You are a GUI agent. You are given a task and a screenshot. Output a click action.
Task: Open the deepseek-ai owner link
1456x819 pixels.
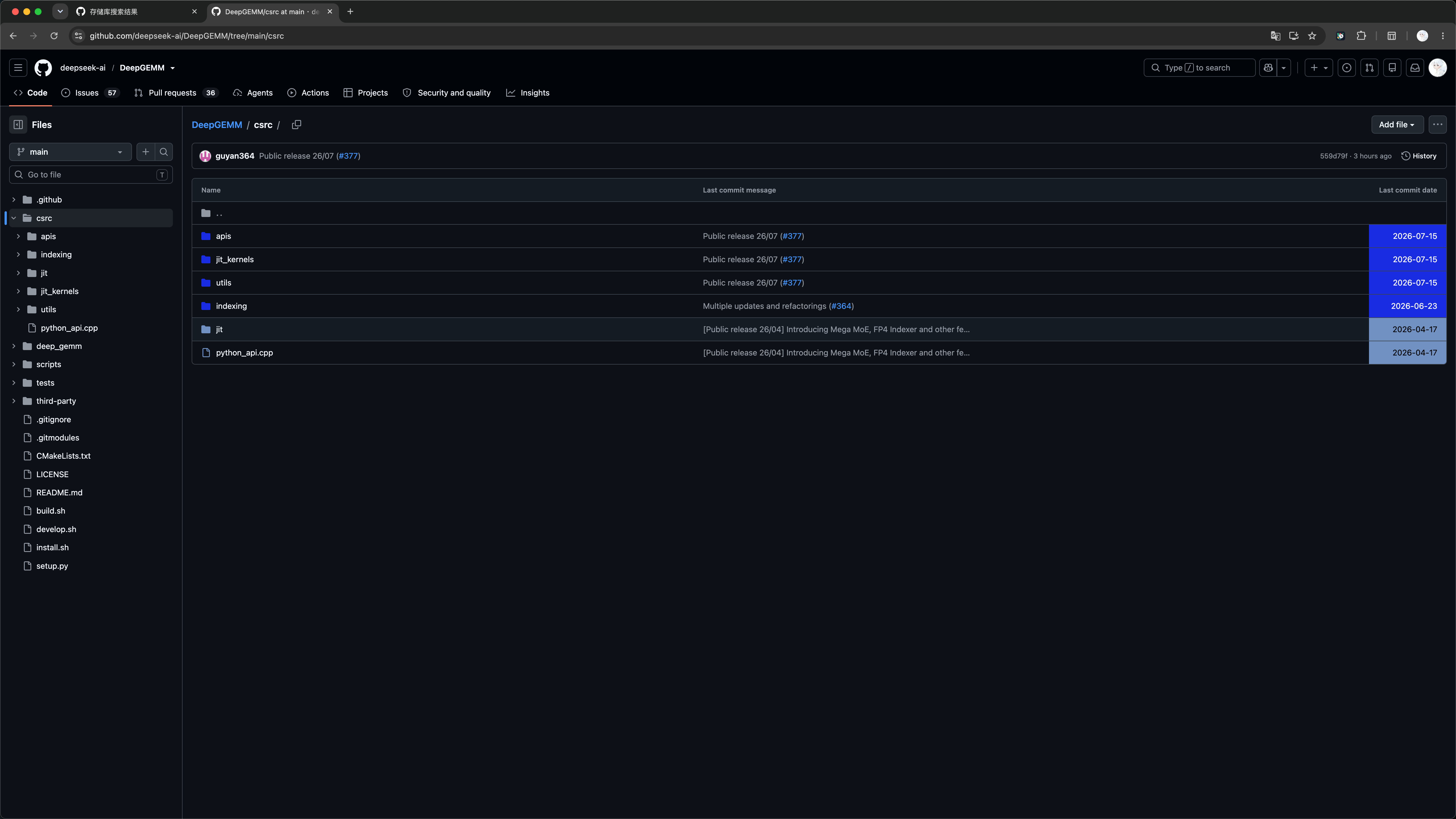pyautogui.click(x=83, y=68)
